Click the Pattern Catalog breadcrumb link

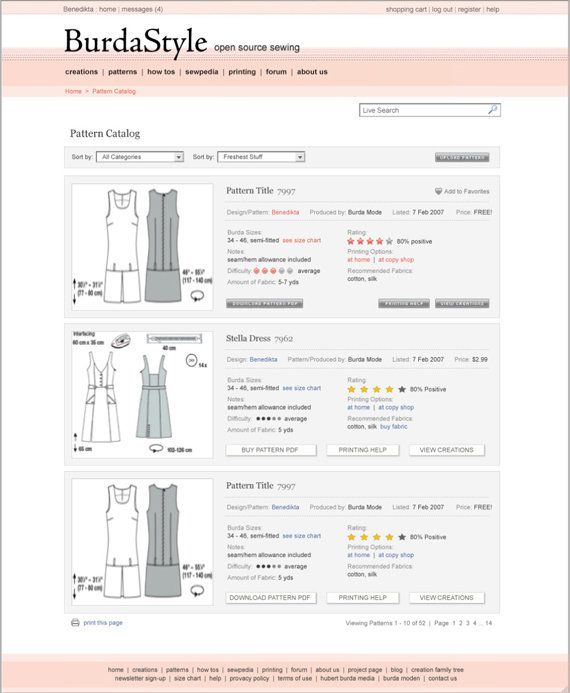pos(114,91)
